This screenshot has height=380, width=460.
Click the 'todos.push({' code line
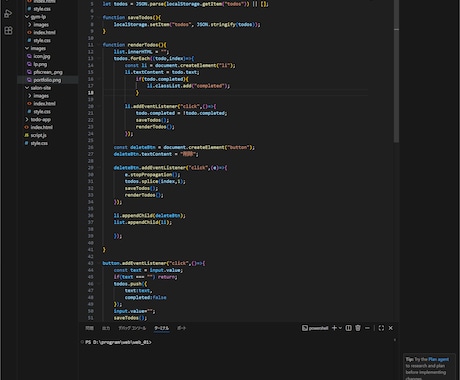(x=130, y=284)
